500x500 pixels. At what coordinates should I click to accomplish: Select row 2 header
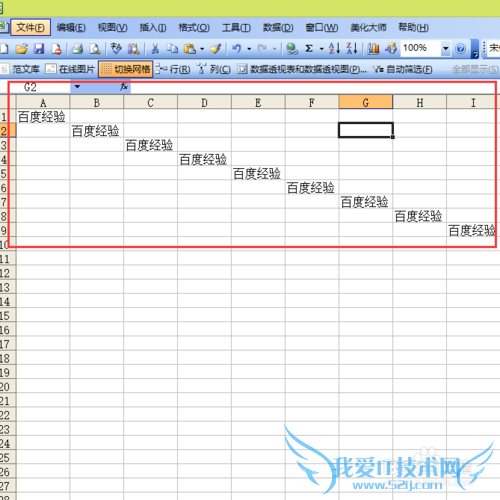pyautogui.click(x=8, y=130)
